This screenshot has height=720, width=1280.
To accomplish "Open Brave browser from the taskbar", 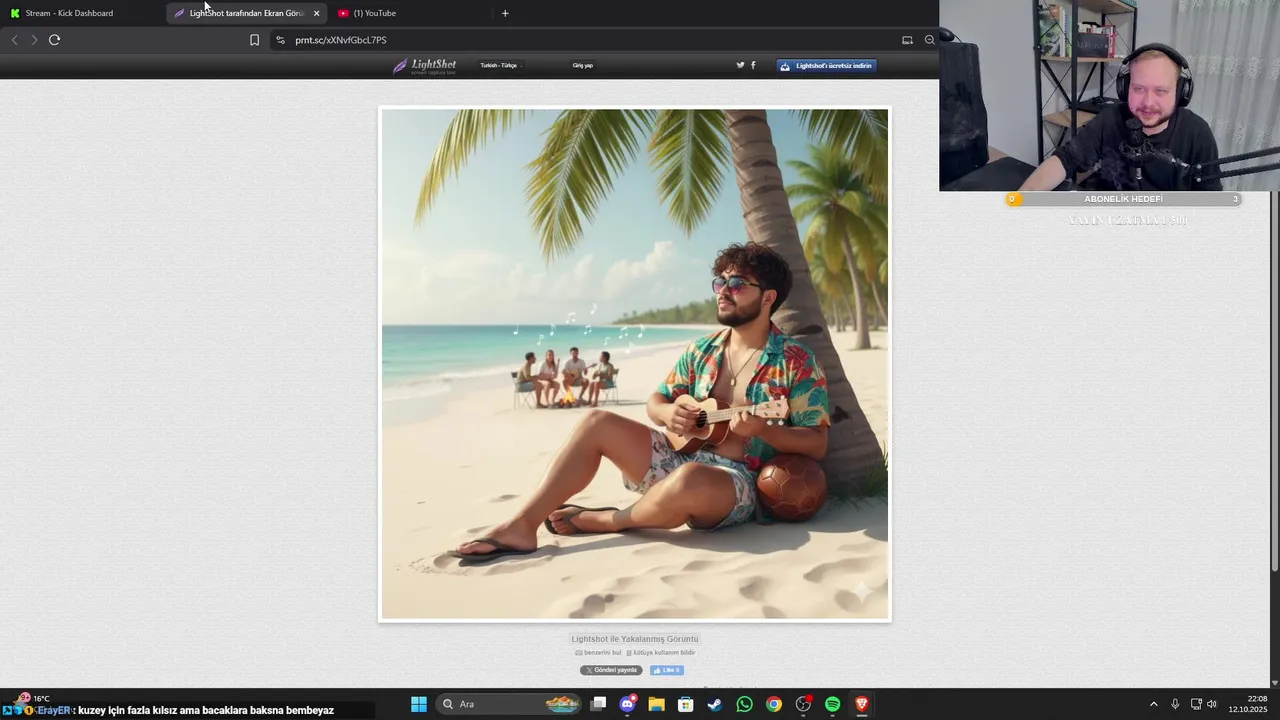I will click(862, 704).
